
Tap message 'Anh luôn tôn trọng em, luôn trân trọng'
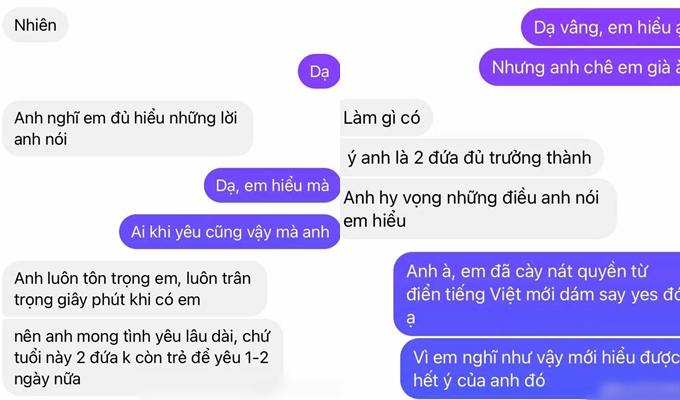(x=134, y=289)
